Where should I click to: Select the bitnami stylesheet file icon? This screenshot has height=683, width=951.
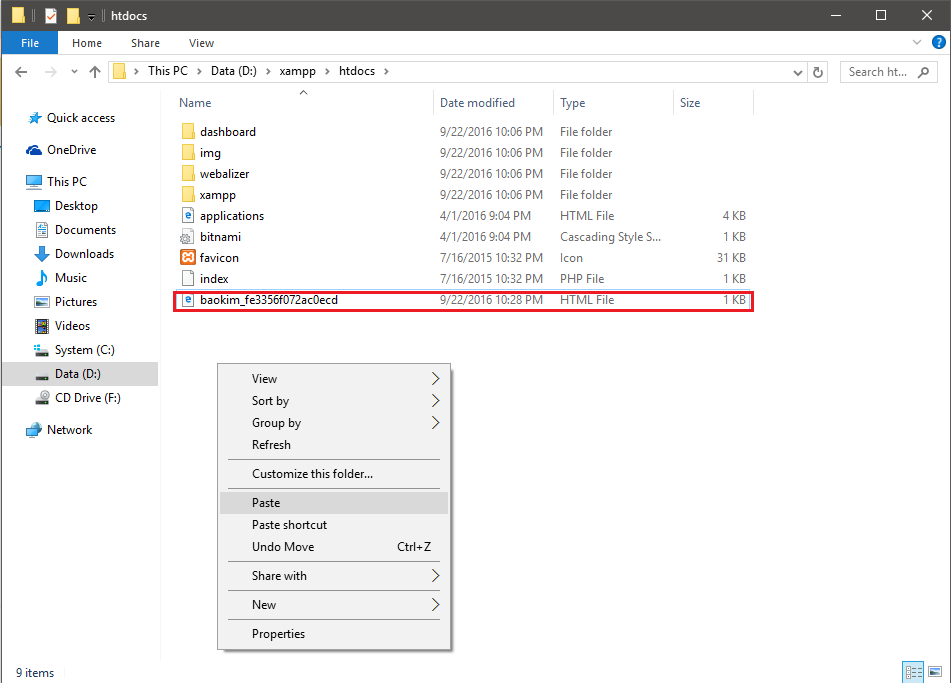tap(187, 237)
